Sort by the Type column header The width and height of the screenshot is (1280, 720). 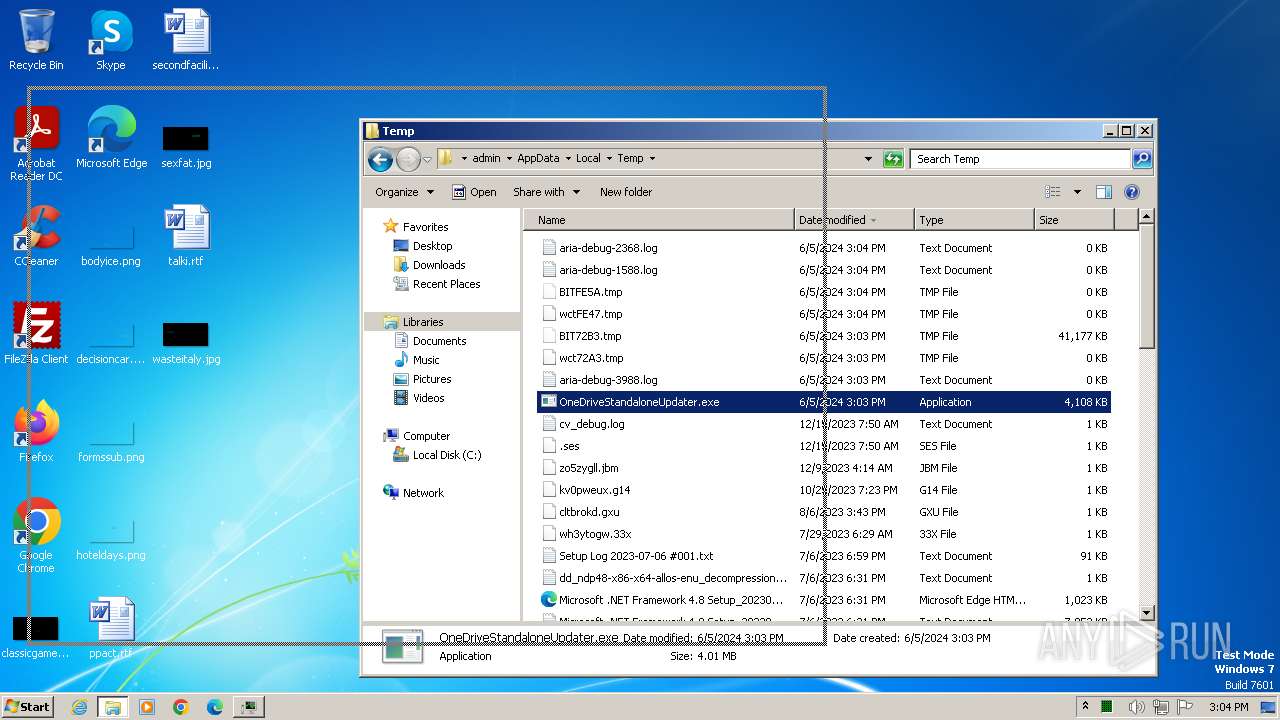tap(974, 220)
